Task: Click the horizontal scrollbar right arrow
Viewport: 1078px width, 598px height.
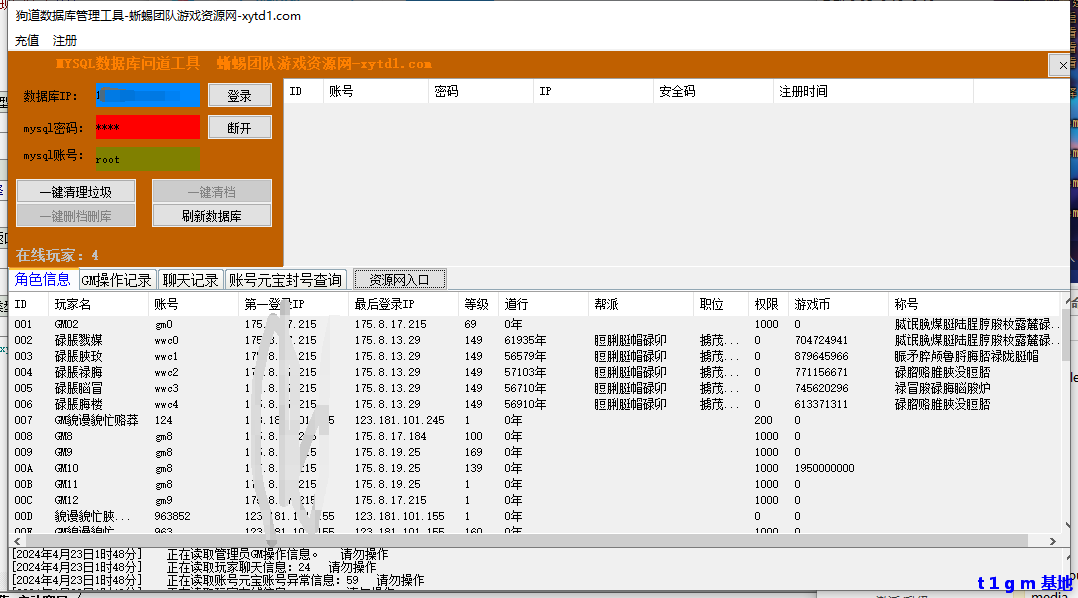Action: tap(1050, 541)
